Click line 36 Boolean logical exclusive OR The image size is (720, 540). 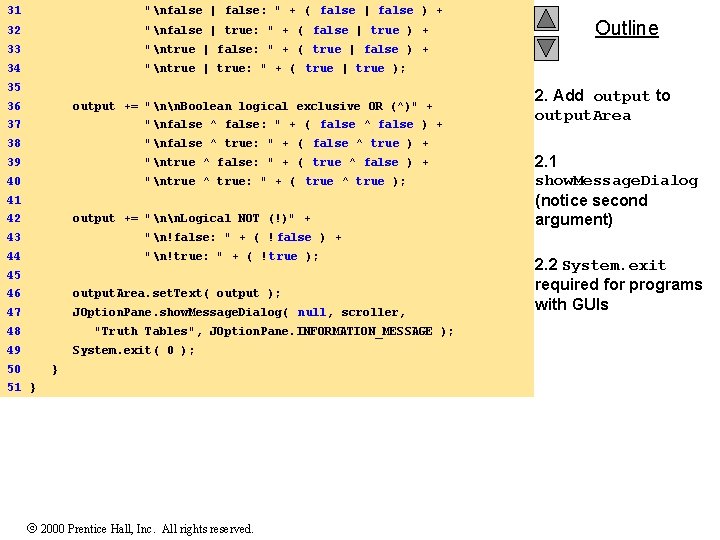point(252,106)
